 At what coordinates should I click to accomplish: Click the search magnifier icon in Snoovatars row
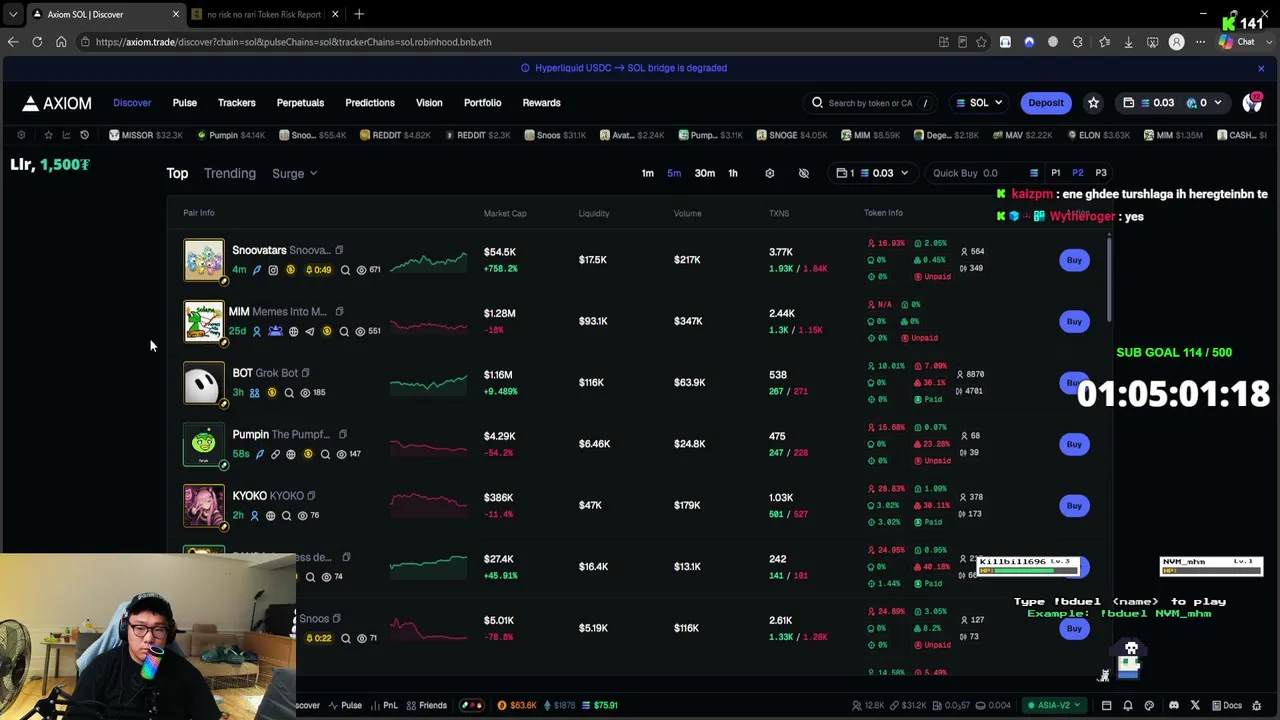pyautogui.click(x=345, y=270)
